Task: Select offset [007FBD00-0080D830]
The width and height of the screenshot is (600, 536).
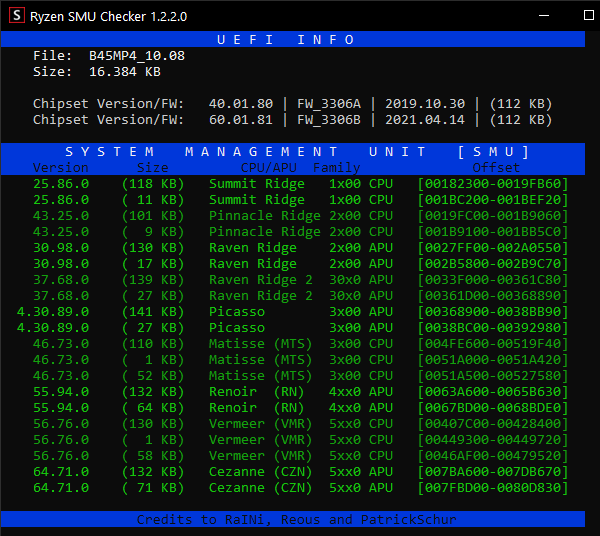Action: pos(493,488)
